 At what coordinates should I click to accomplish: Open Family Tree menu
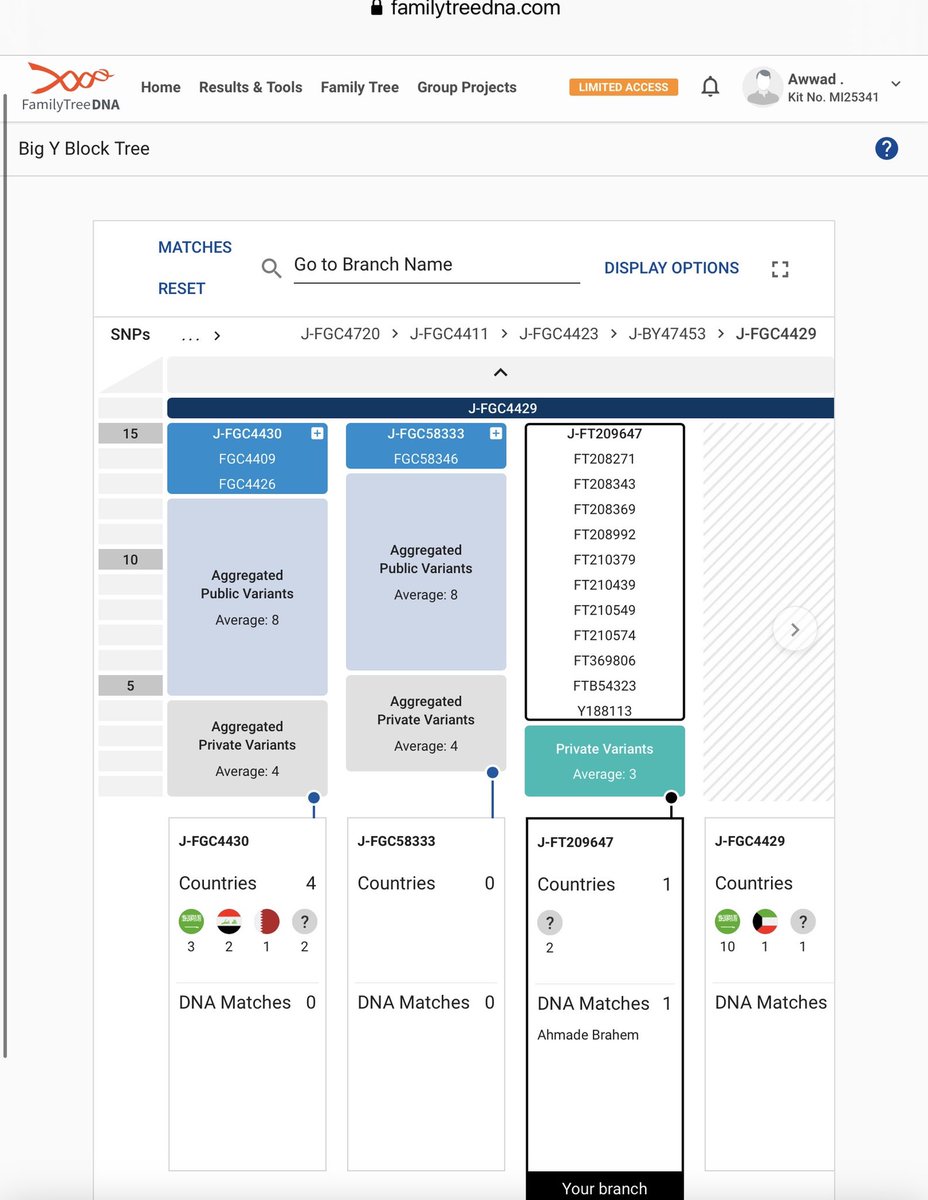[360, 87]
